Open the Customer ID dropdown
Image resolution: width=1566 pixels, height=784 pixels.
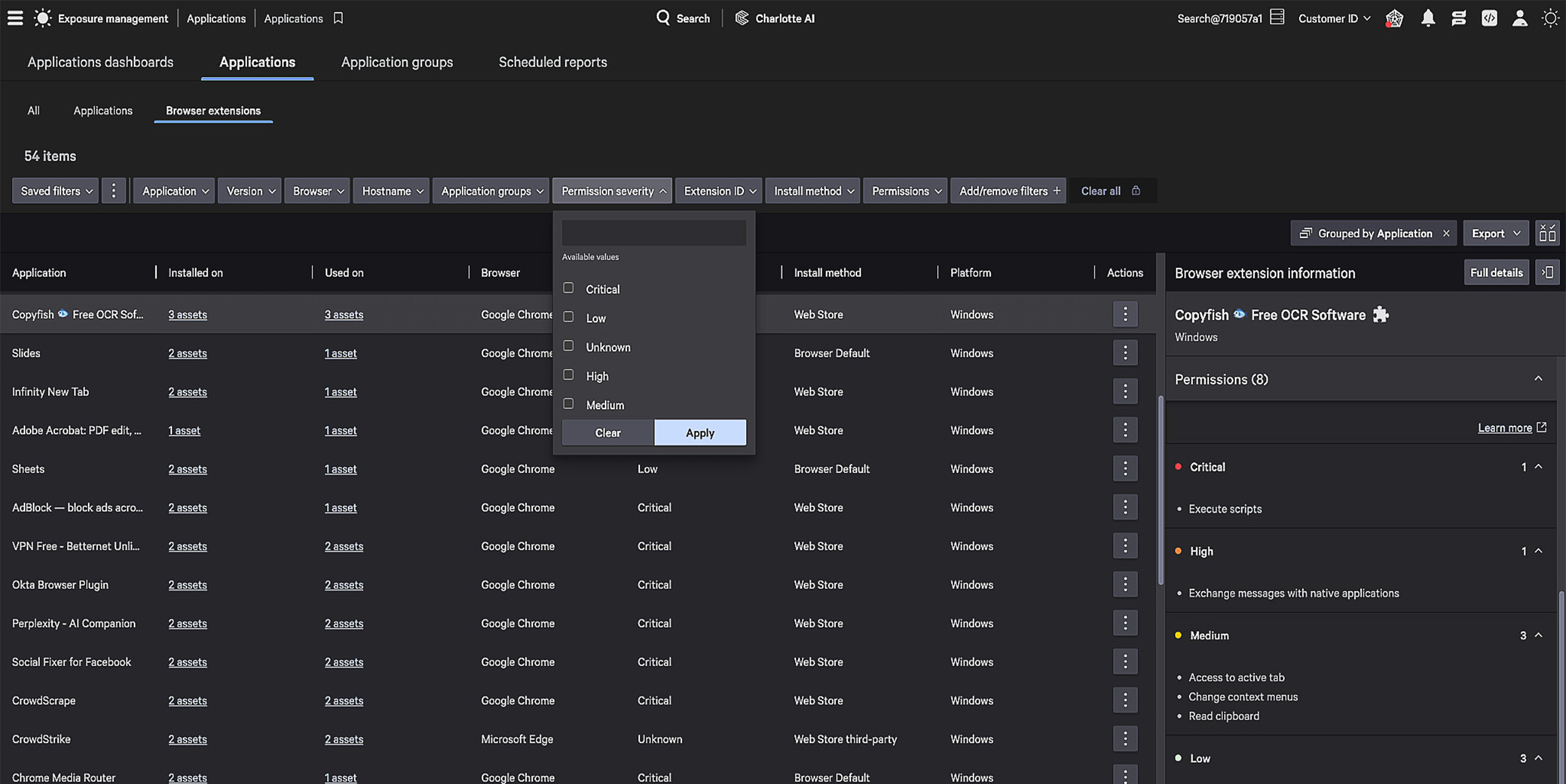point(1334,18)
